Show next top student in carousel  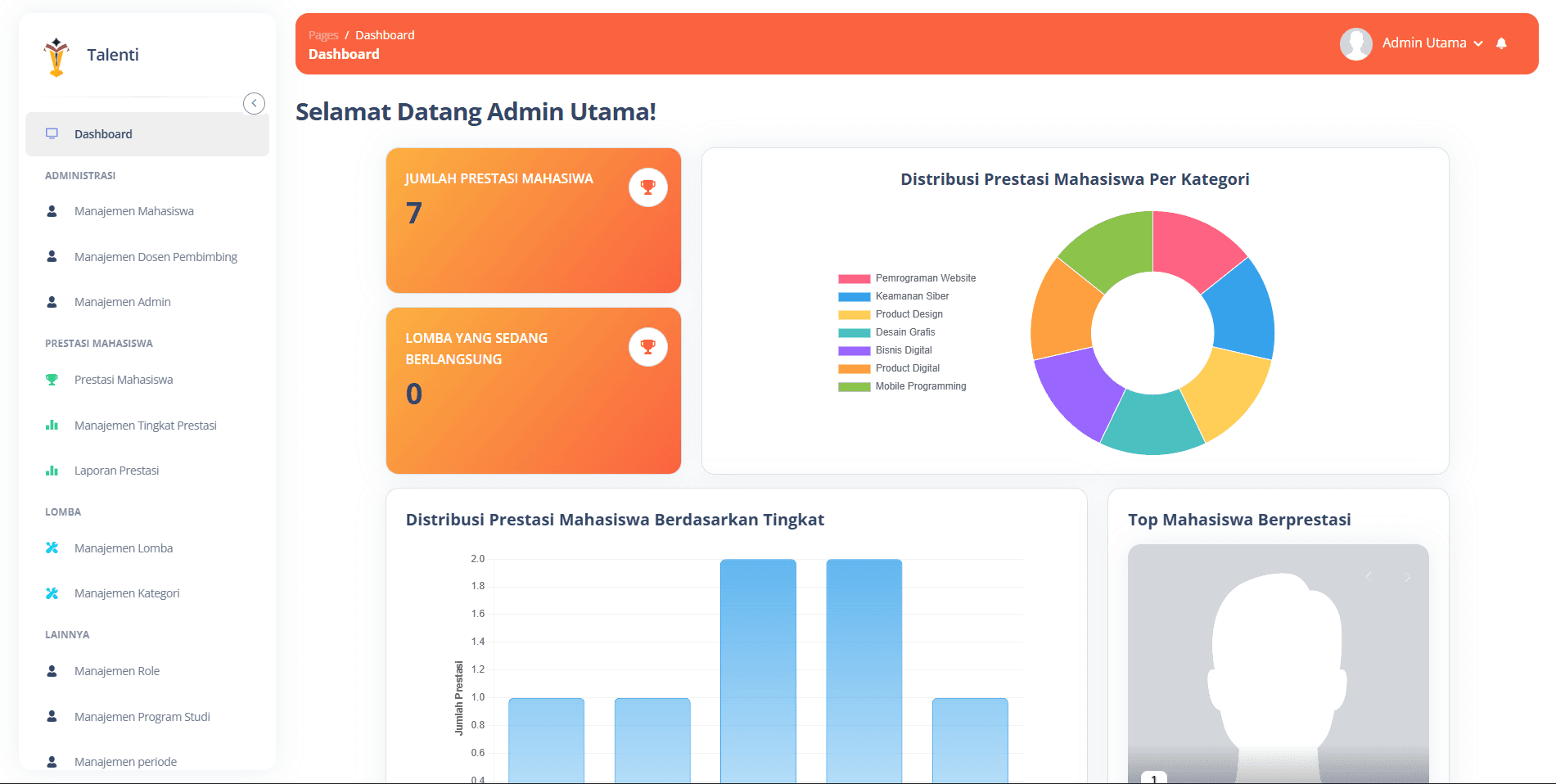[1407, 578]
